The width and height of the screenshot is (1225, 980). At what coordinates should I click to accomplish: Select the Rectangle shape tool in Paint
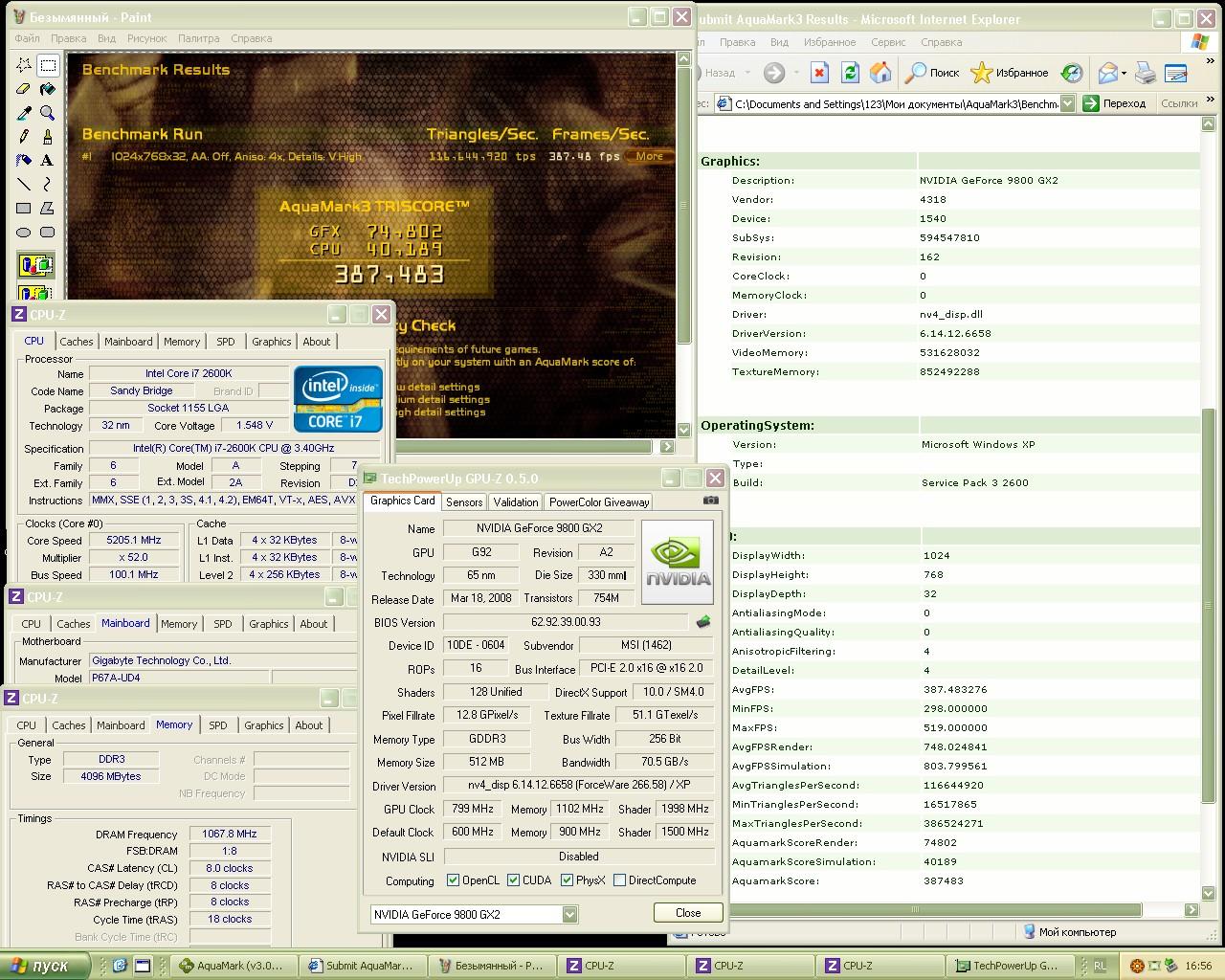(x=24, y=209)
